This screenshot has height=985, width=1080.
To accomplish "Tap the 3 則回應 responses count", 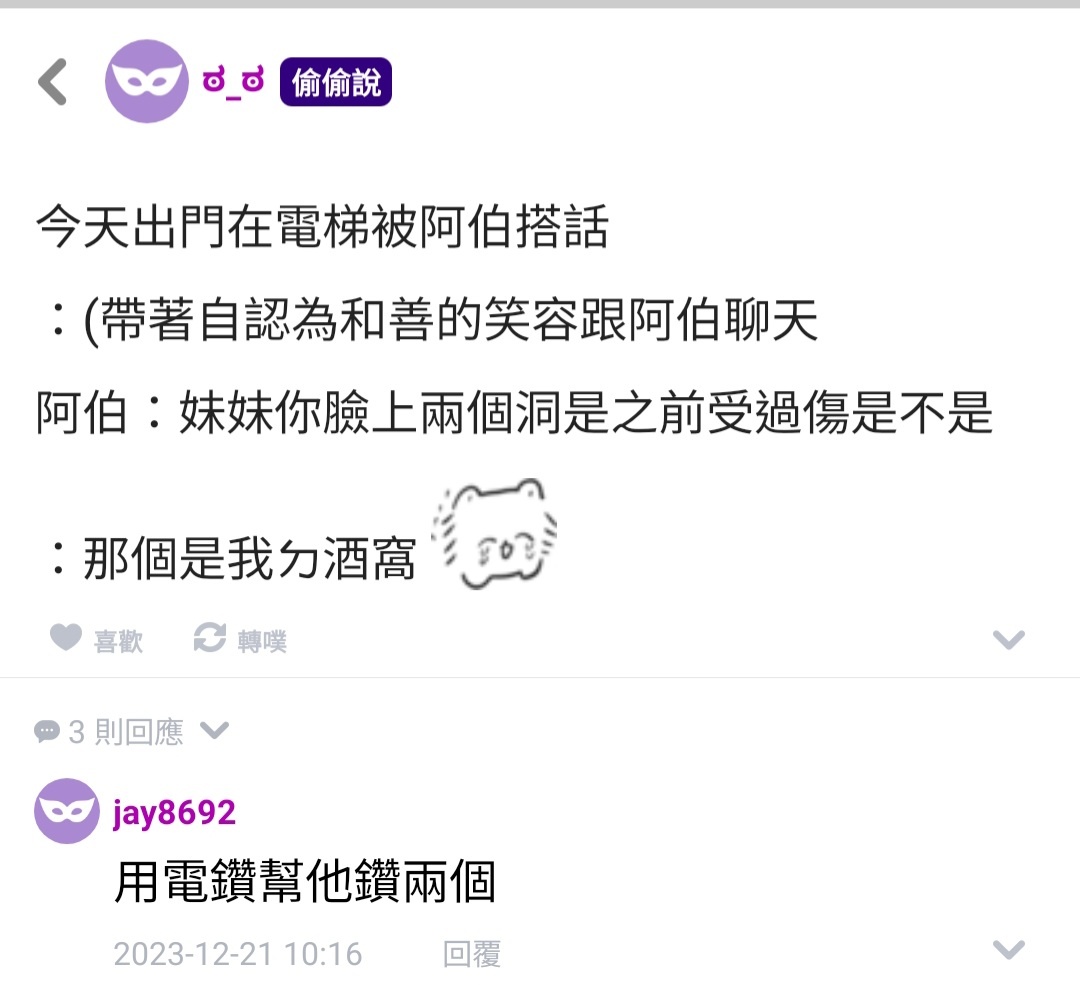I will [126, 732].
